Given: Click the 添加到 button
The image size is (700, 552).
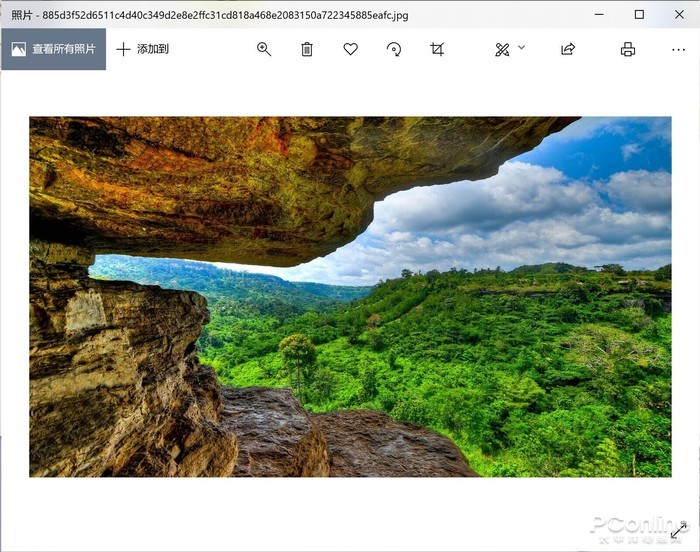Looking at the screenshot, I should (x=142, y=49).
